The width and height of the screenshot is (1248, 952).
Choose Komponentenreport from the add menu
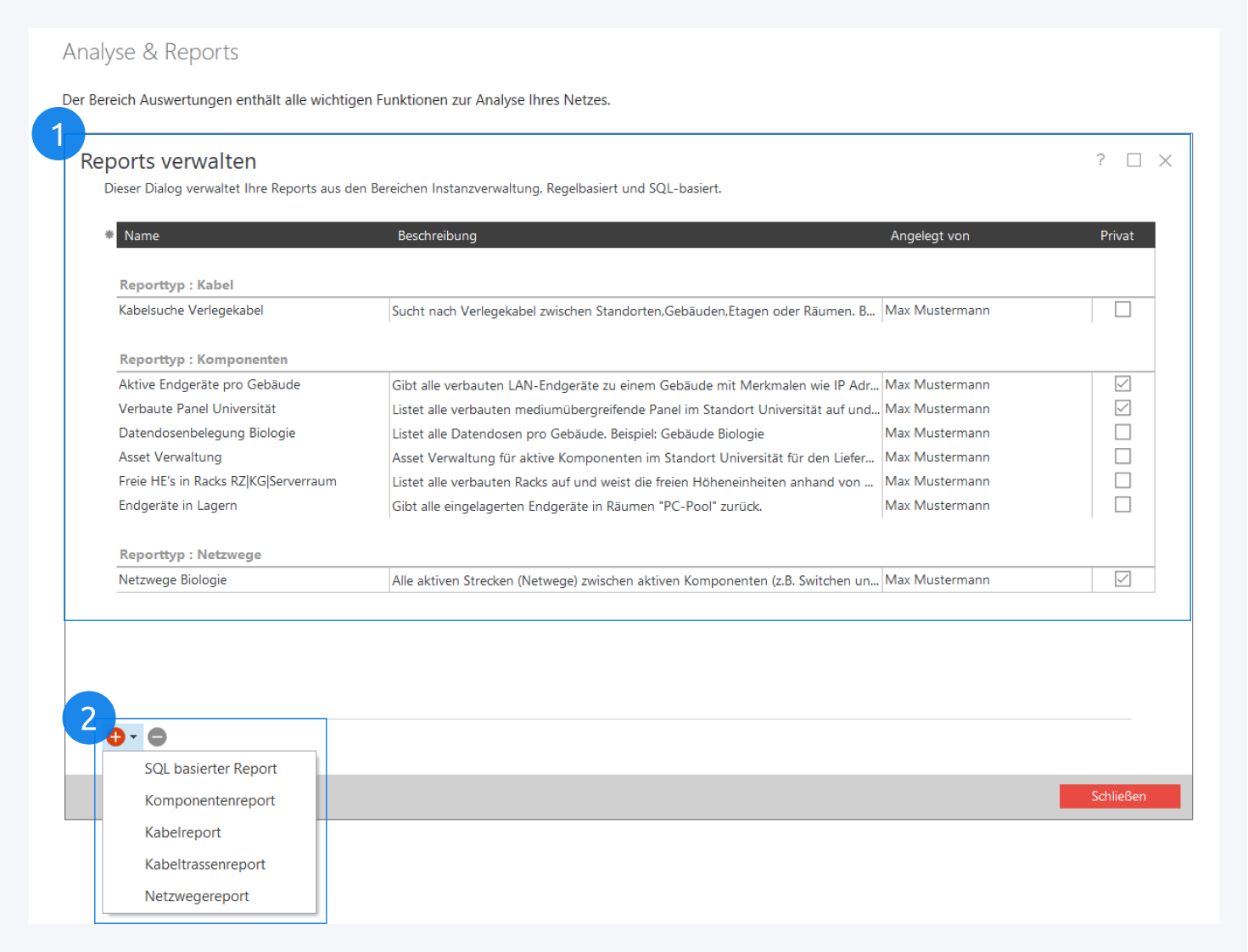tap(210, 801)
